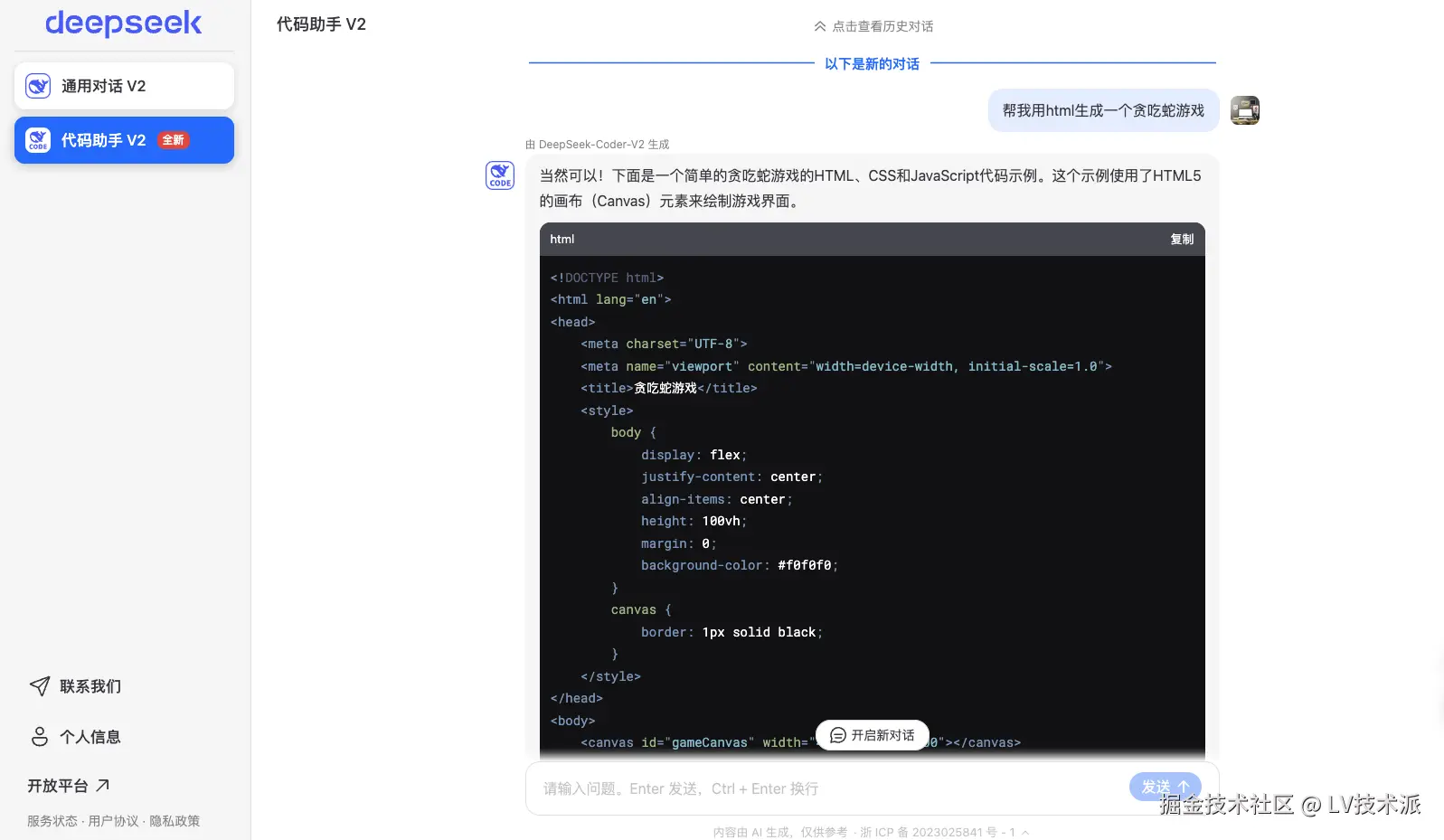Click the height: 100vh code line
This screenshot has width=1444, height=840.
coord(694,521)
